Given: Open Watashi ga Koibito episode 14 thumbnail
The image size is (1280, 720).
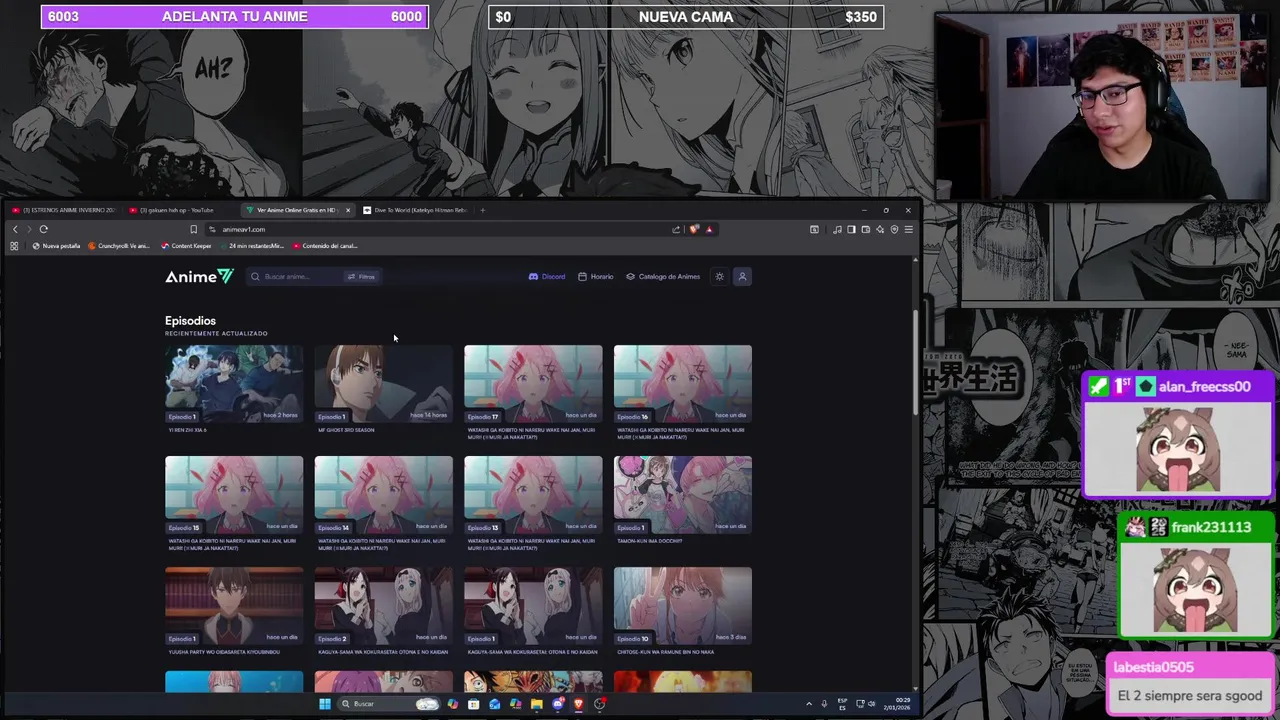Looking at the screenshot, I should pyautogui.click(x=383, y=494).
